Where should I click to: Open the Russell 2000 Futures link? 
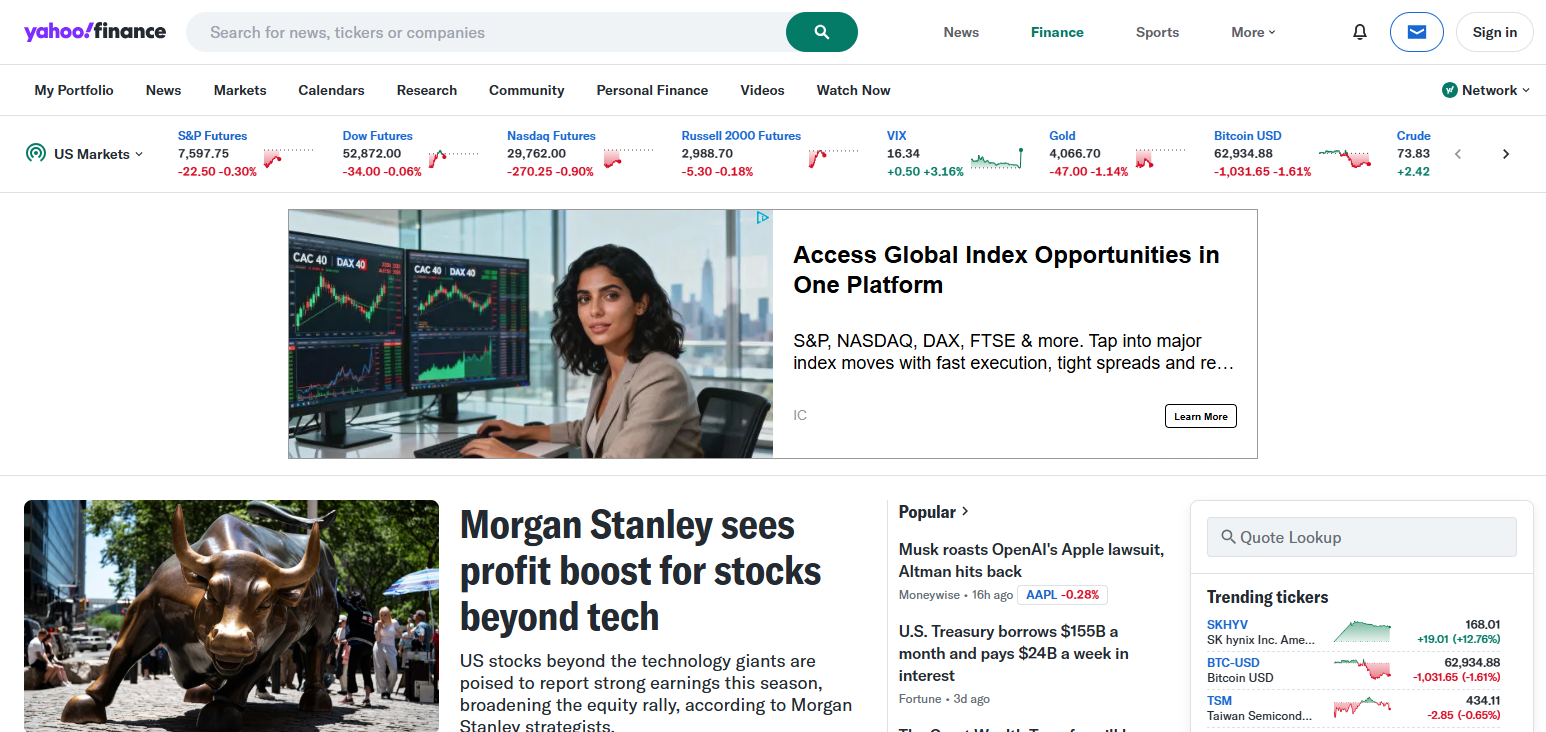pyautogui.click(x=741, y=136)
